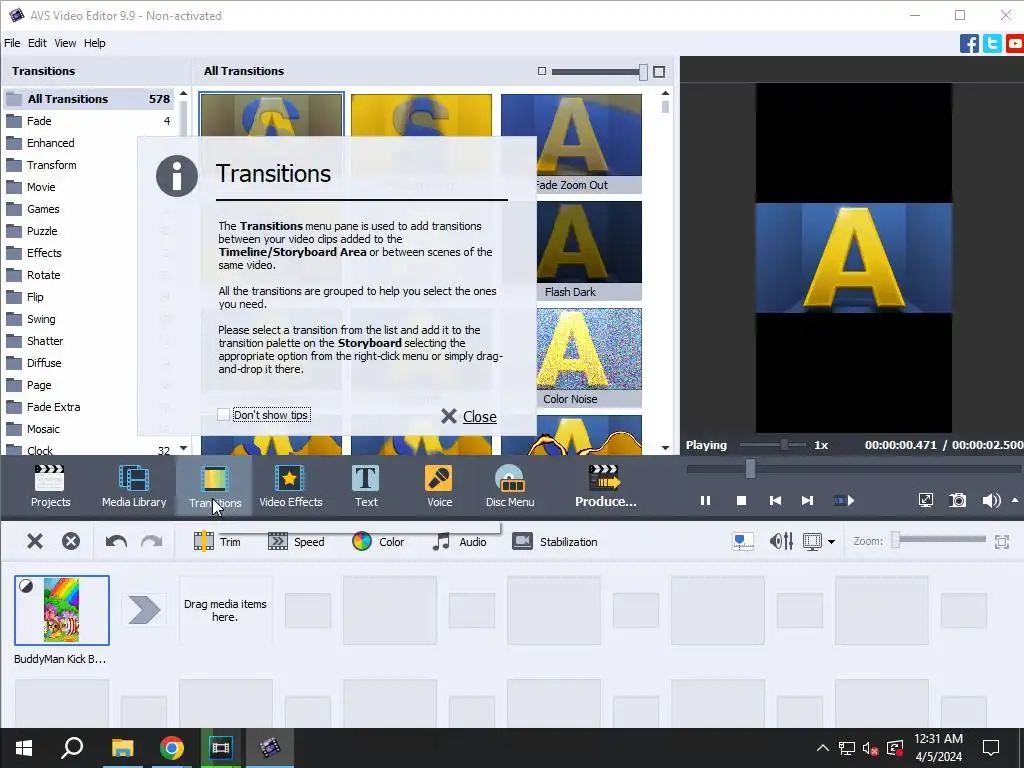Open the Speed settings
1024x768 pixels.
296,541
